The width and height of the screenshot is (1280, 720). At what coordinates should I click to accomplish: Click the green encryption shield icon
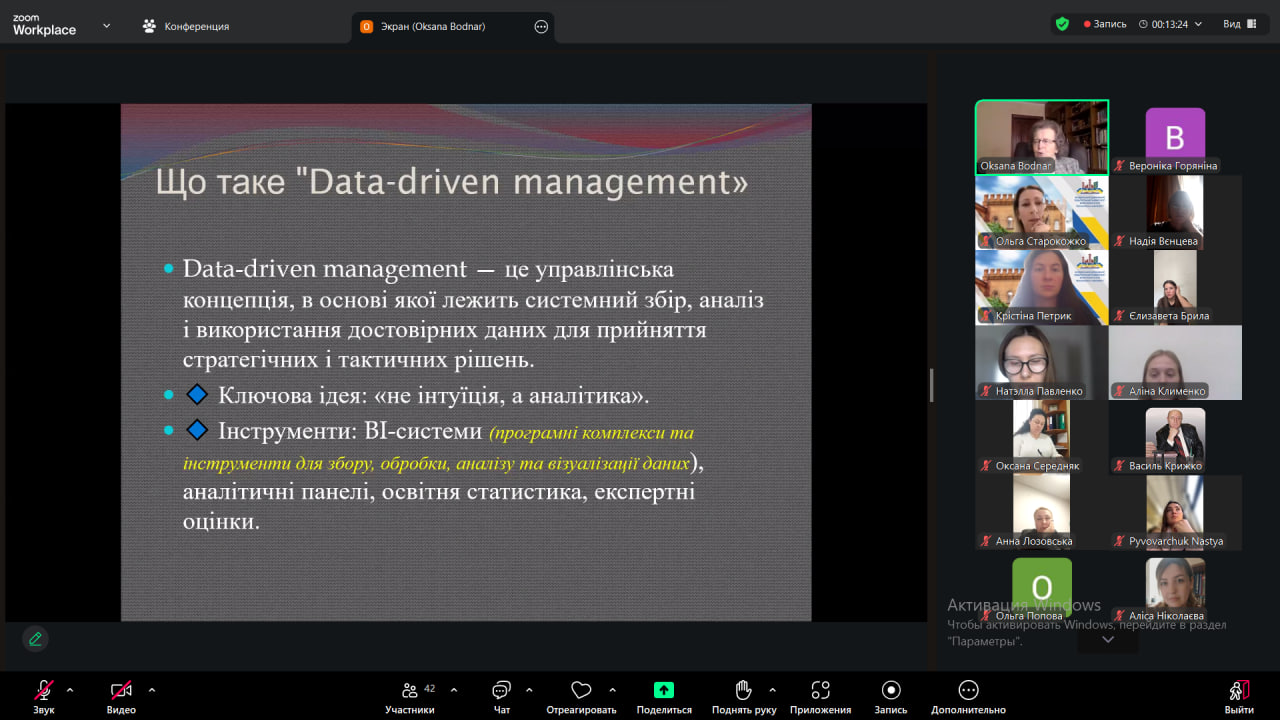[1062, 24]
